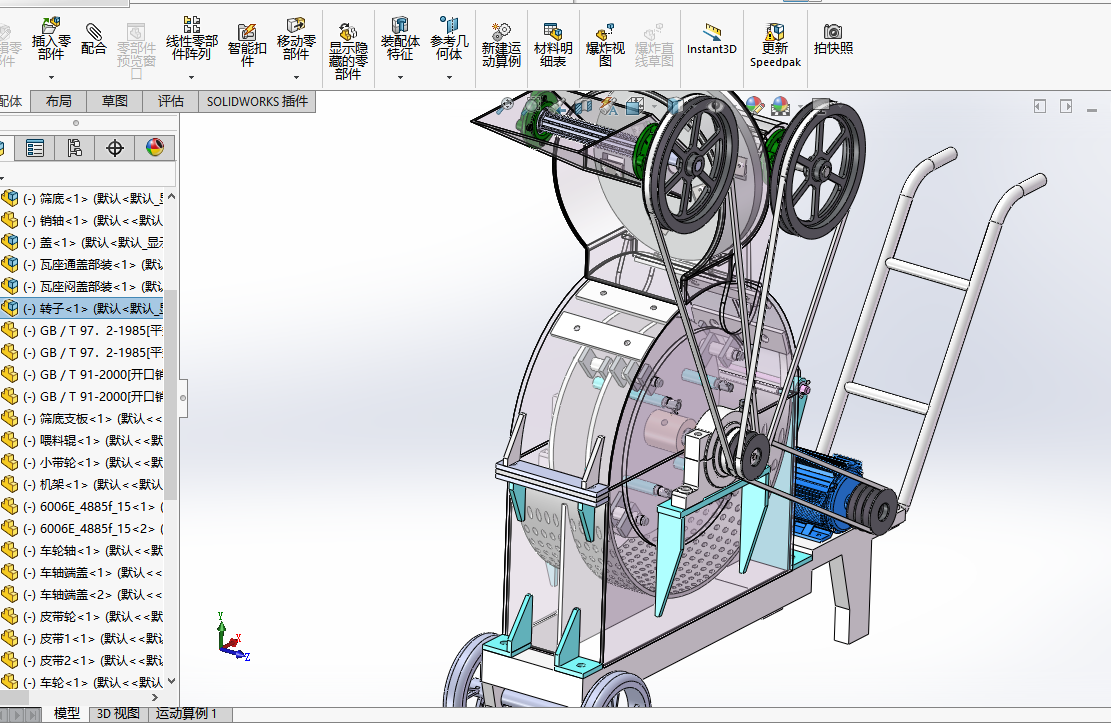1111x723 pixels.
Task: Open feature tree filter dropdown arrow
Action: coord(3,178)
